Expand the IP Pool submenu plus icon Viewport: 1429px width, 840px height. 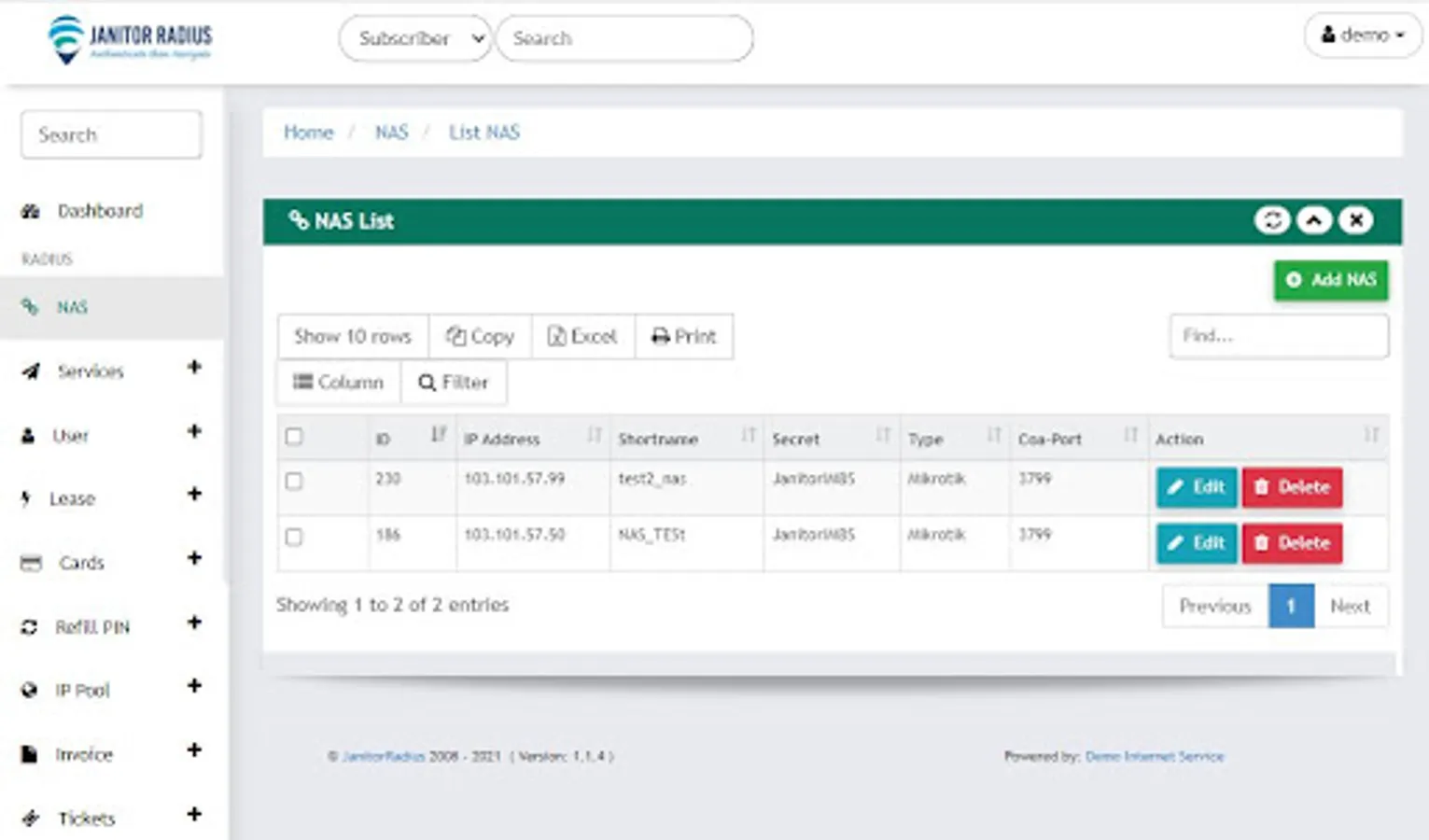(194, 686)
